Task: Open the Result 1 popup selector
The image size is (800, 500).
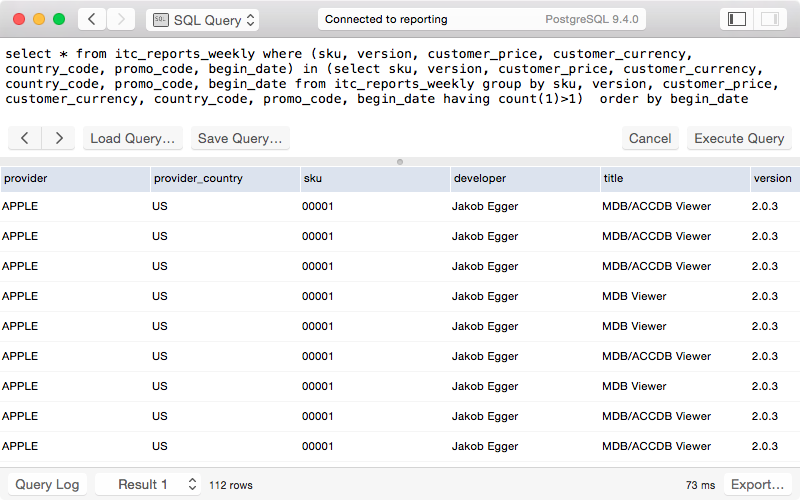Action: click(148, 484)
